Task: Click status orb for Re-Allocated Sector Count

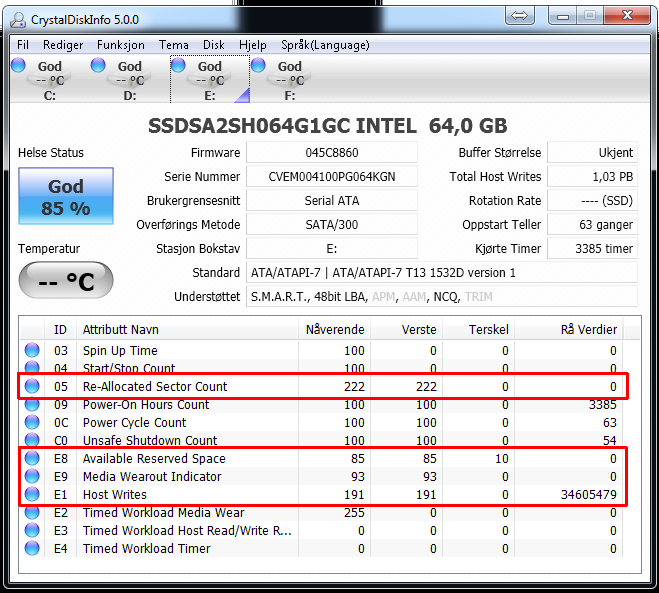Action: [x=32, y=386]
